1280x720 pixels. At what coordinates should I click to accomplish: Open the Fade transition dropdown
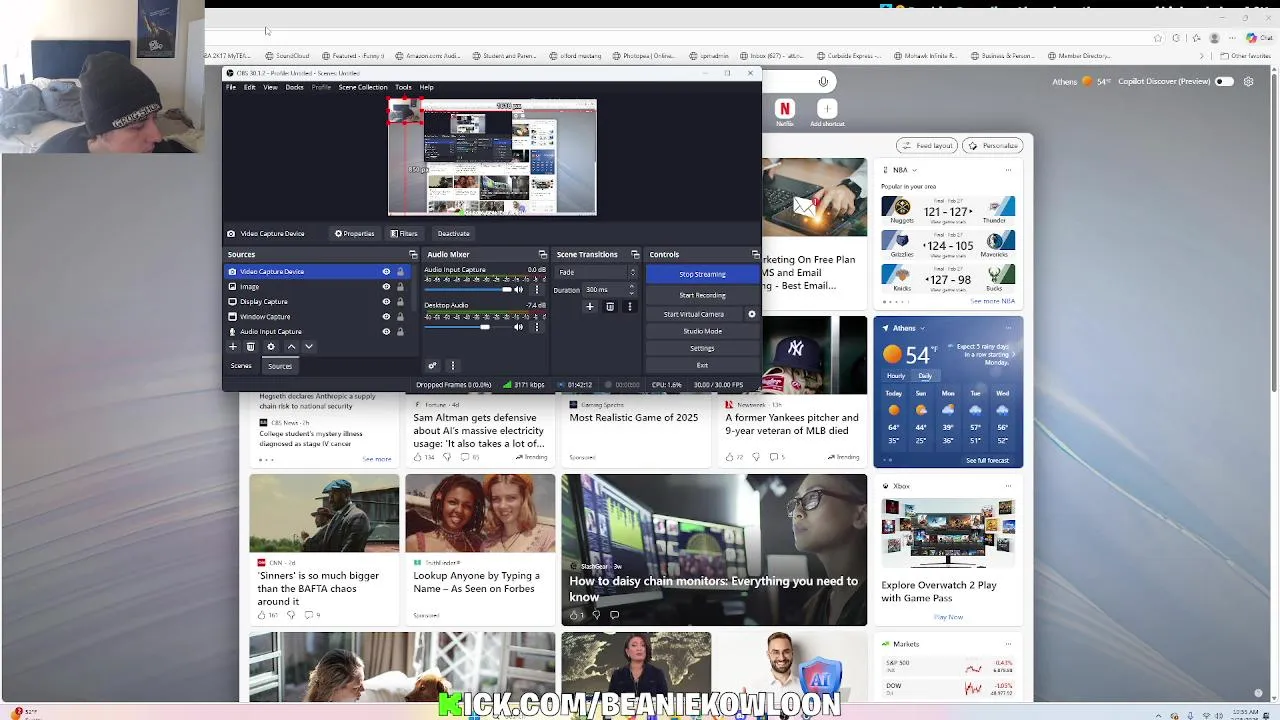pyautogui.click(x=597, y=272)
